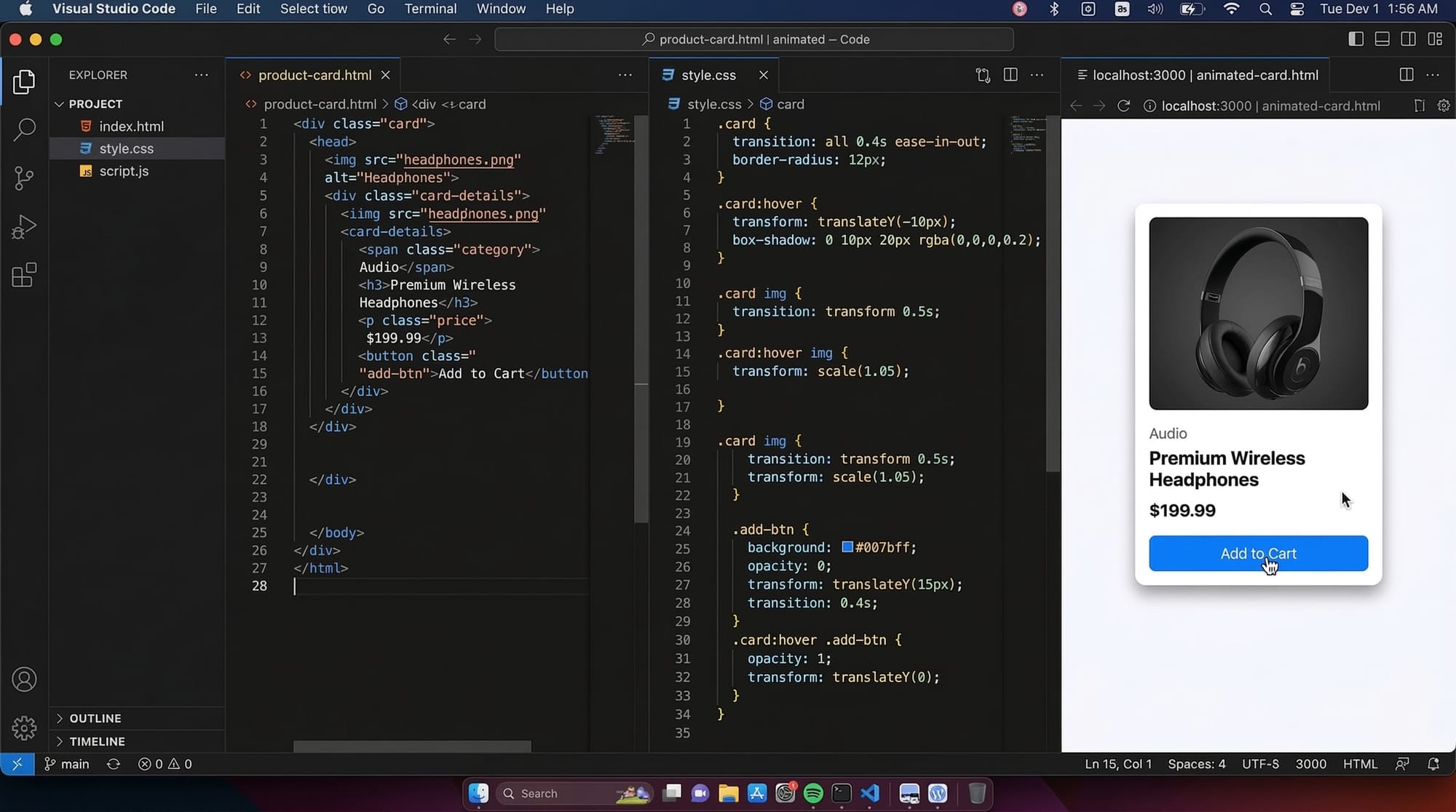This screenshot has width=1456, height=812.
Task: Reload the localhost preview page
Action: pyautogui.click(x=1123, y=106)
